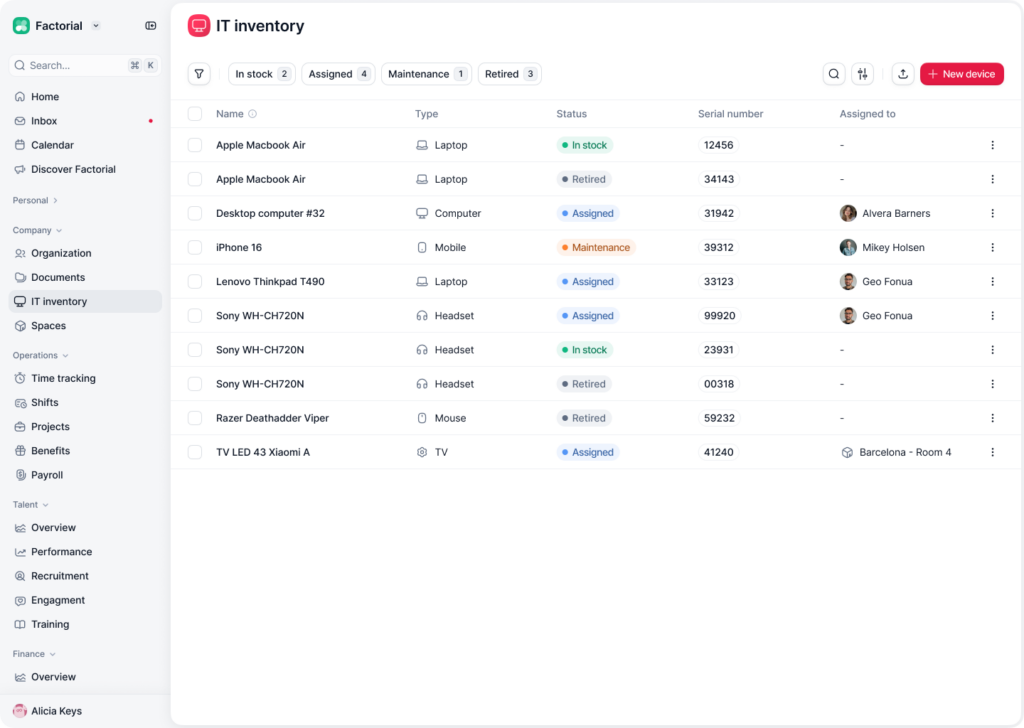Screen dimensions: 1024x728
Task: Open row menu for TV LED 43 Xiaomi A
Action: pyautogui.click(x=993, y=452)
